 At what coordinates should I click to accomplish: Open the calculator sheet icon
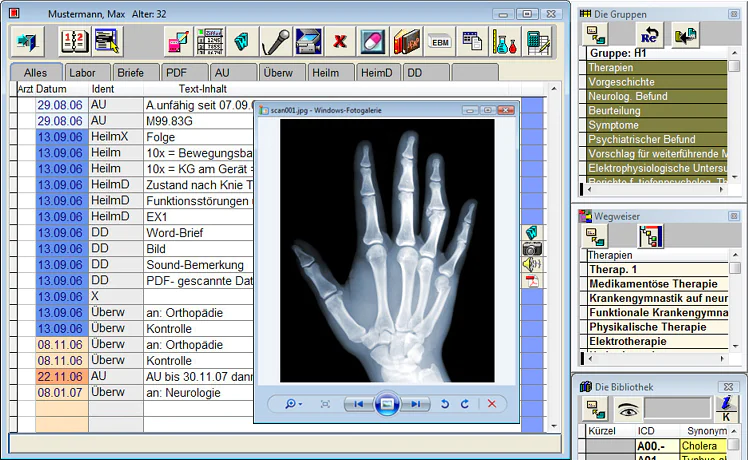coord(538,42)
